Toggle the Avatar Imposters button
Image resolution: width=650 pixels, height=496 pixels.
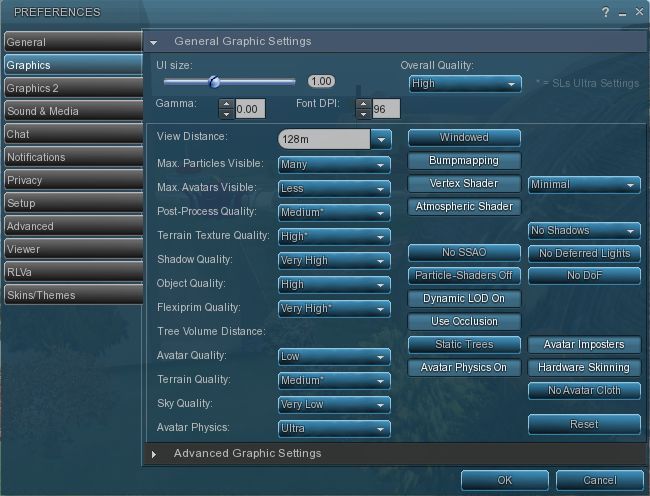pos(584,345)
